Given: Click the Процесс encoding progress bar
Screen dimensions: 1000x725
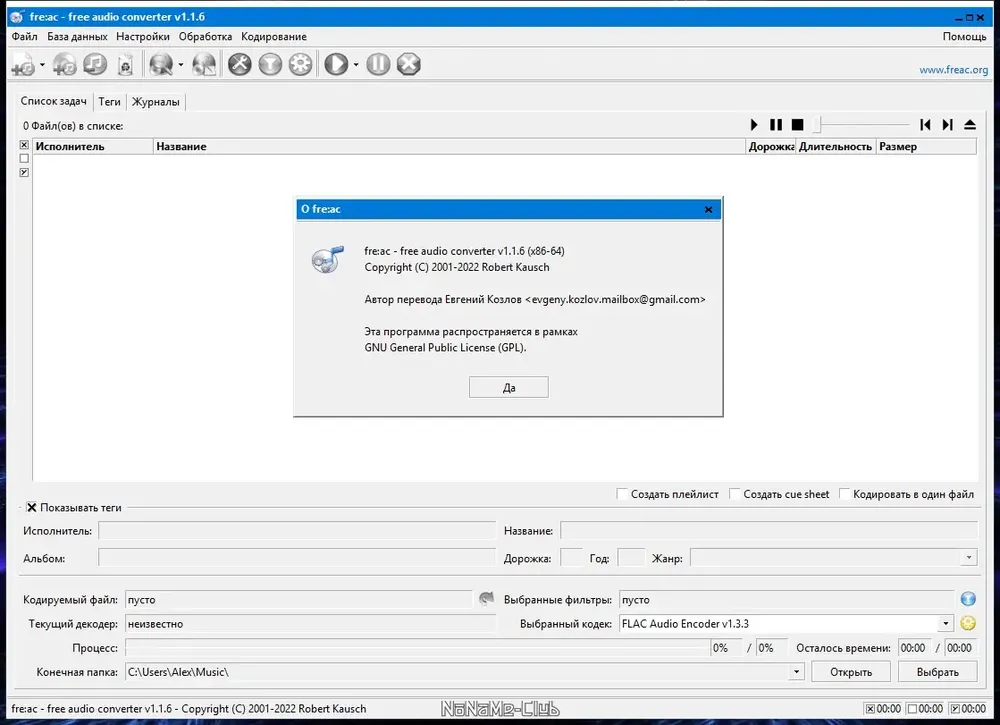Looking at the screenshot, I should click(418, 647).
